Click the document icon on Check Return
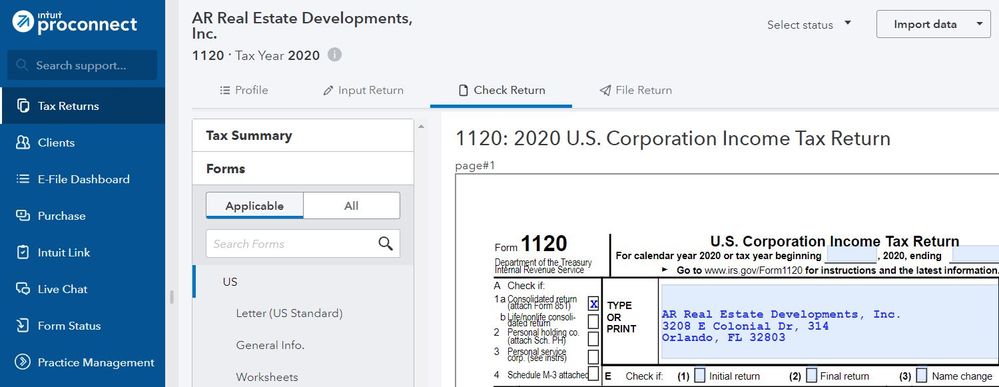The width and height of the screenshot is (999, 387). click(463, 91)
